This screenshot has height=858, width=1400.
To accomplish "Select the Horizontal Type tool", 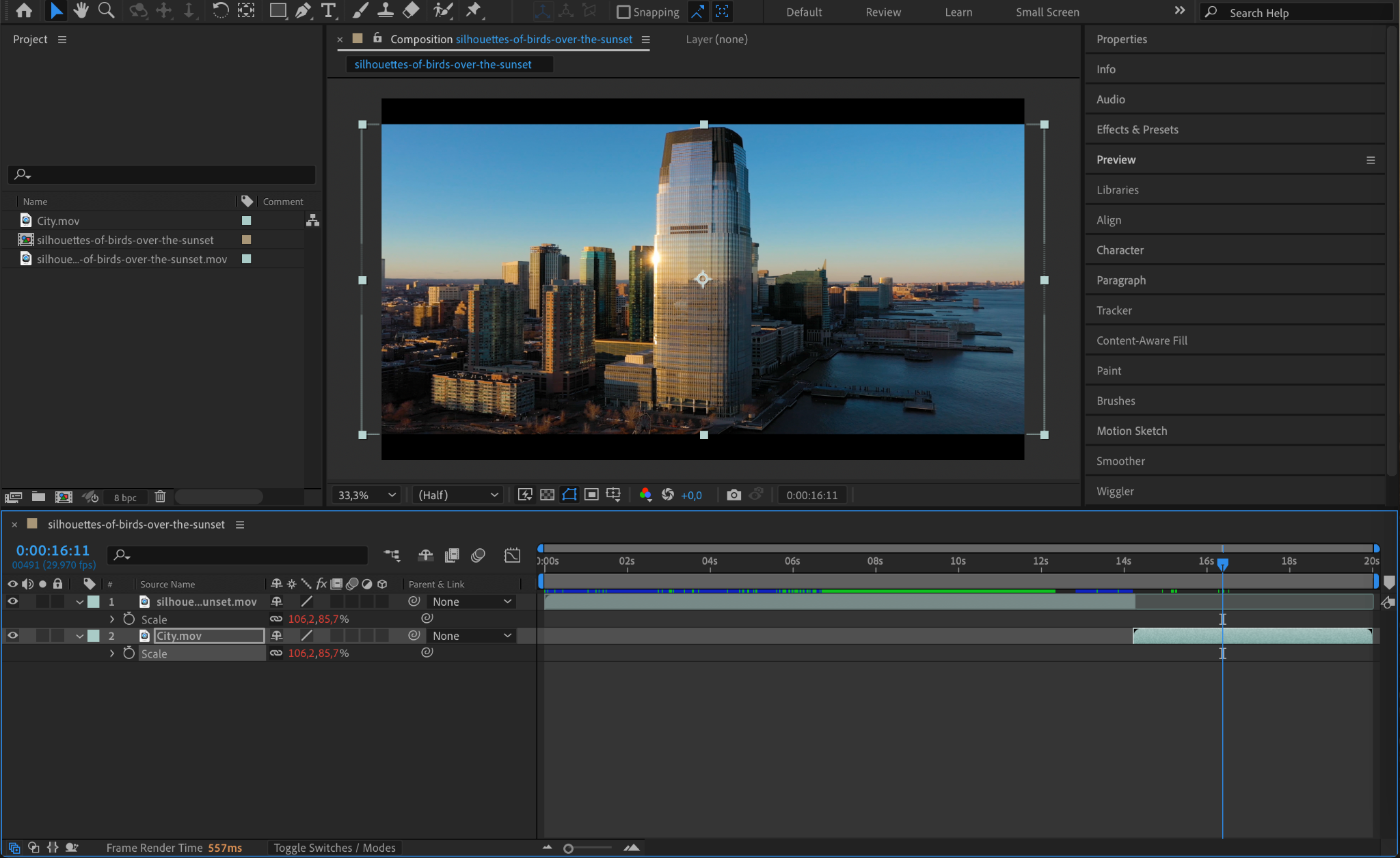I will 329,10.
